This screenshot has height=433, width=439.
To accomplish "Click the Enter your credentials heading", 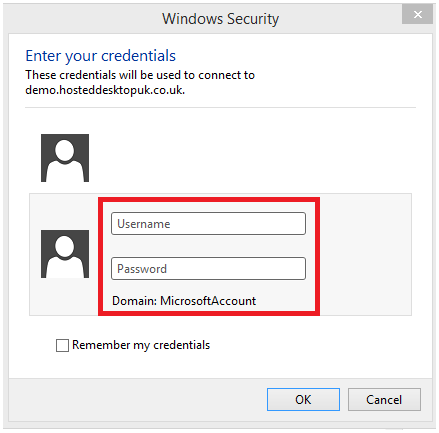I will click(100, 56).
